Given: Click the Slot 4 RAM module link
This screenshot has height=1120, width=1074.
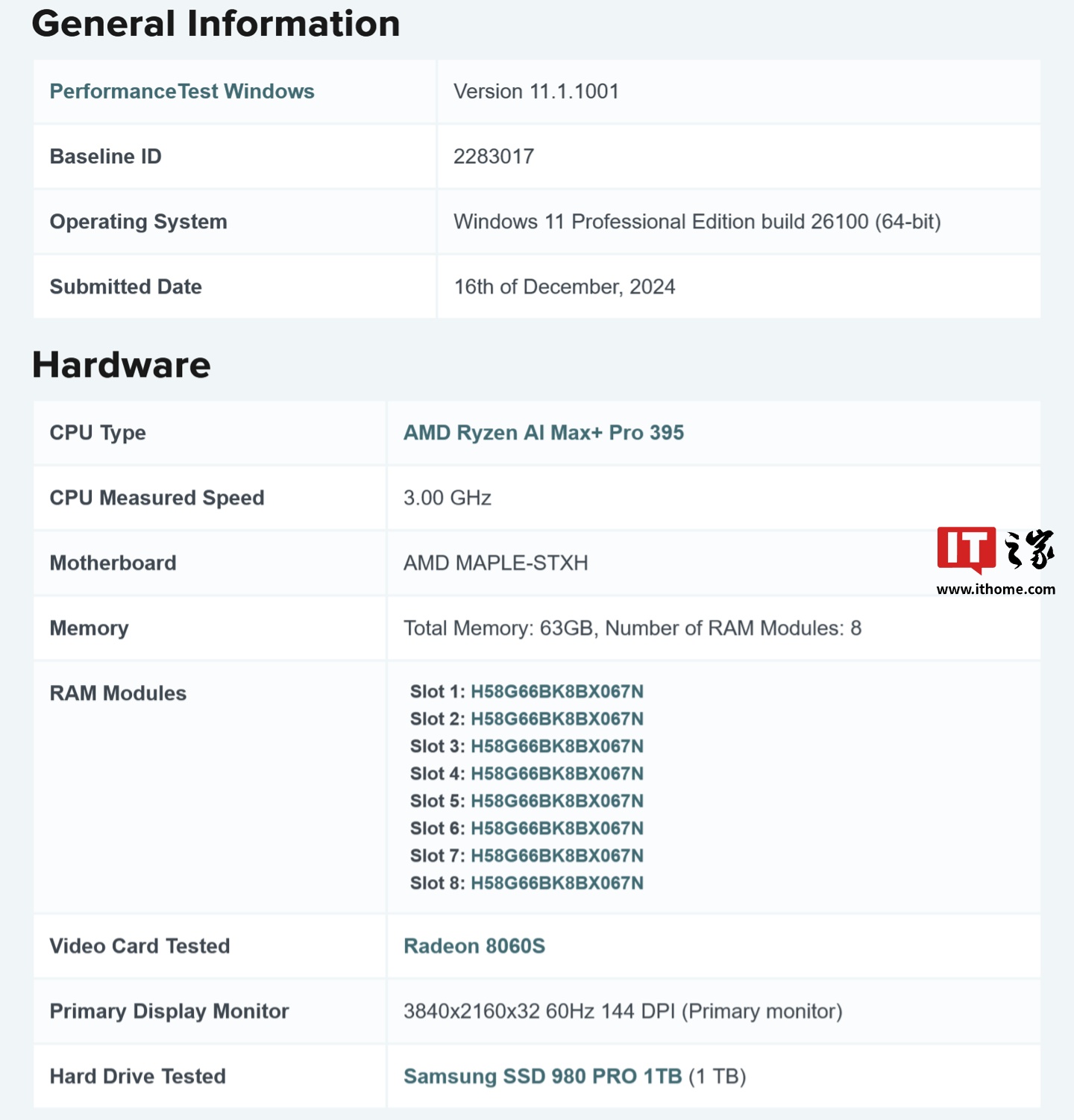Looking at the screenshot, I should tap(558, 773).
